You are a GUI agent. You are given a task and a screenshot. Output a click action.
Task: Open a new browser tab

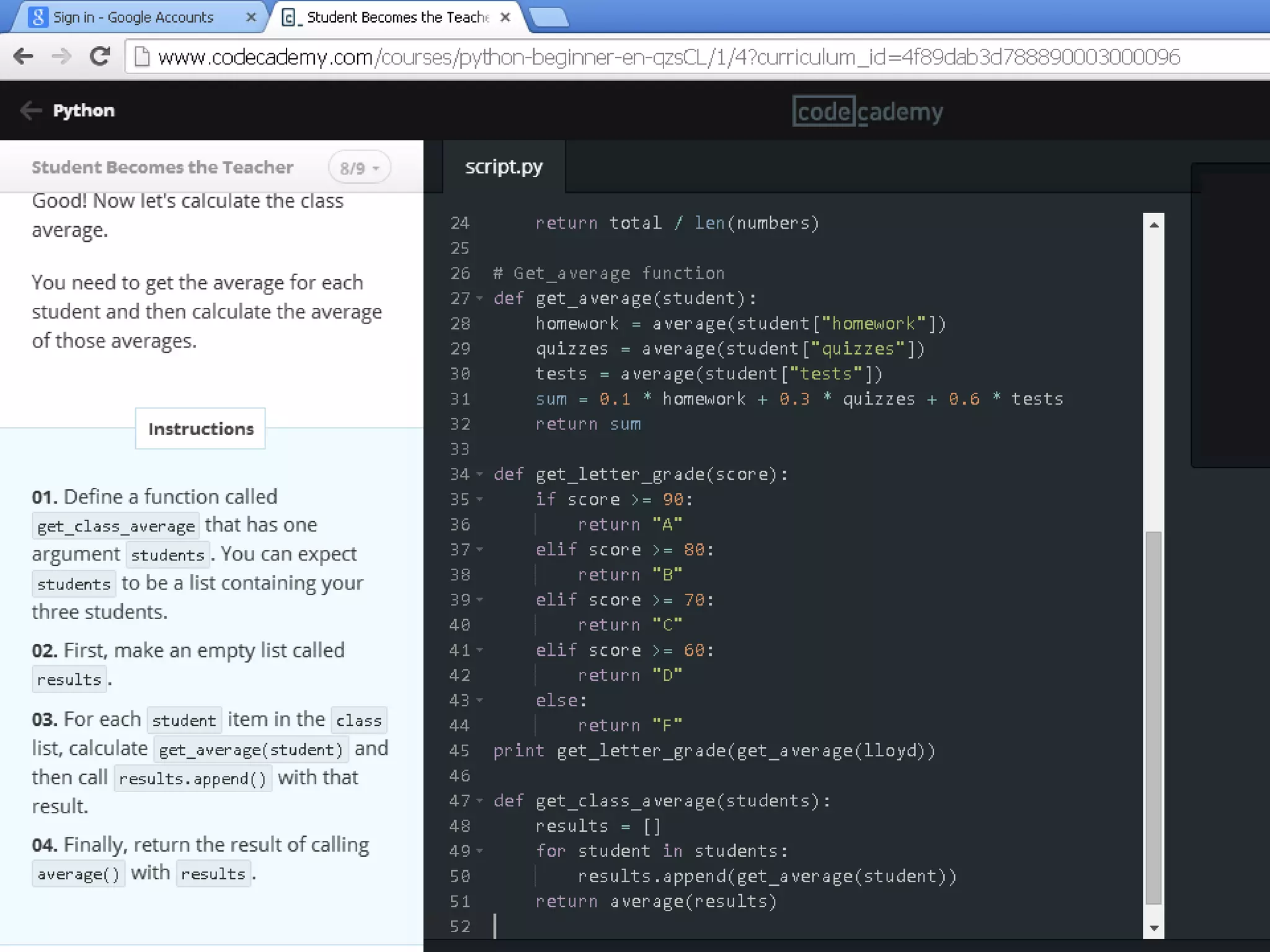[x=549, y=18]
